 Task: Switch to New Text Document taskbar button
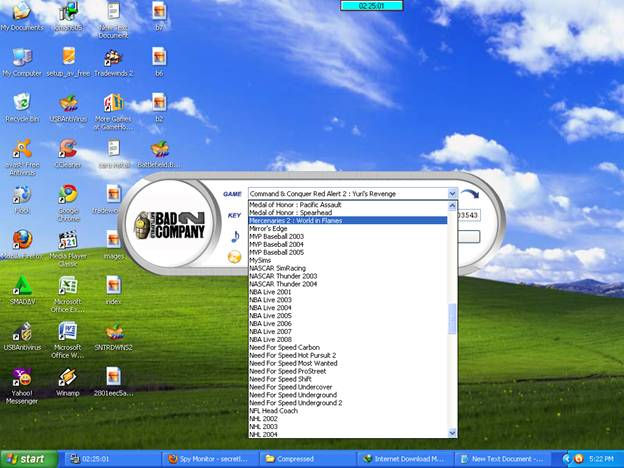502,459
